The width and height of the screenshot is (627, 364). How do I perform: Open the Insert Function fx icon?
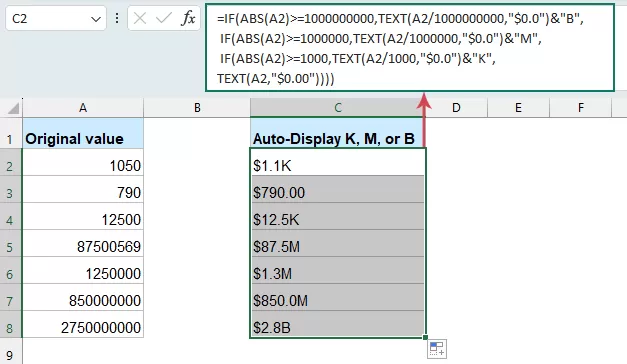tap(188, 18)
